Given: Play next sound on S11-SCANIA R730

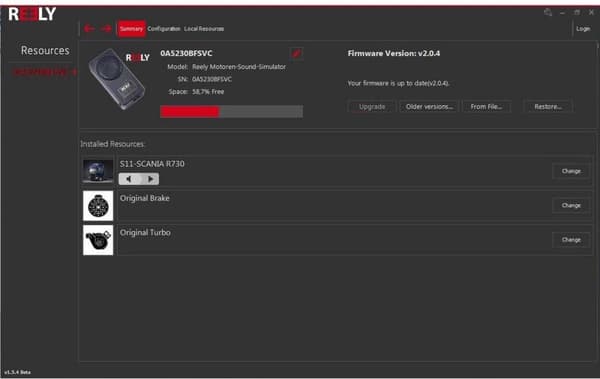Looking at the screenshot, I should pos(150,179).
